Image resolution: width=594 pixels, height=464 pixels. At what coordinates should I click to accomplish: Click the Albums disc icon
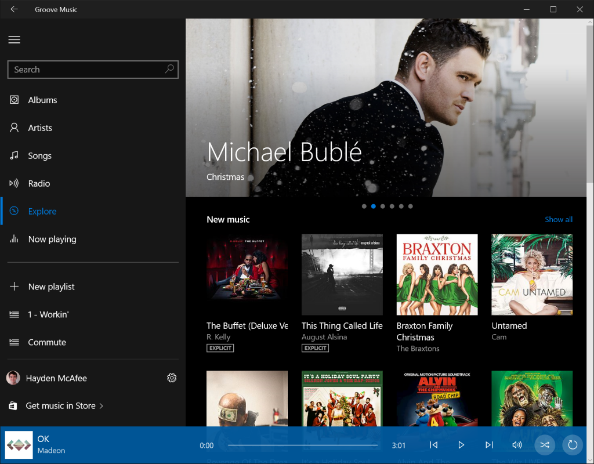point(14,100)
